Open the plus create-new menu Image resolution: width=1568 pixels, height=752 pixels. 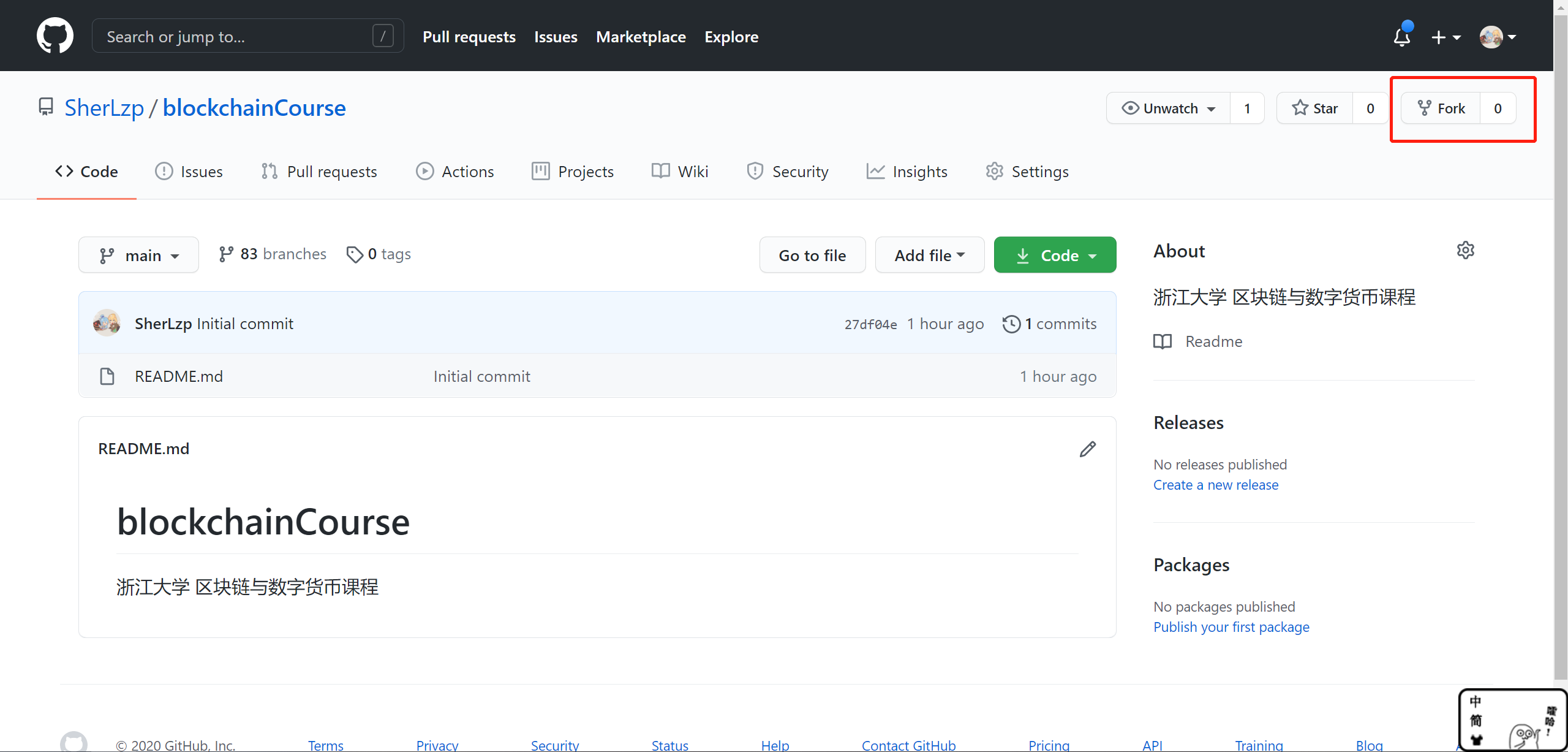1445,37
